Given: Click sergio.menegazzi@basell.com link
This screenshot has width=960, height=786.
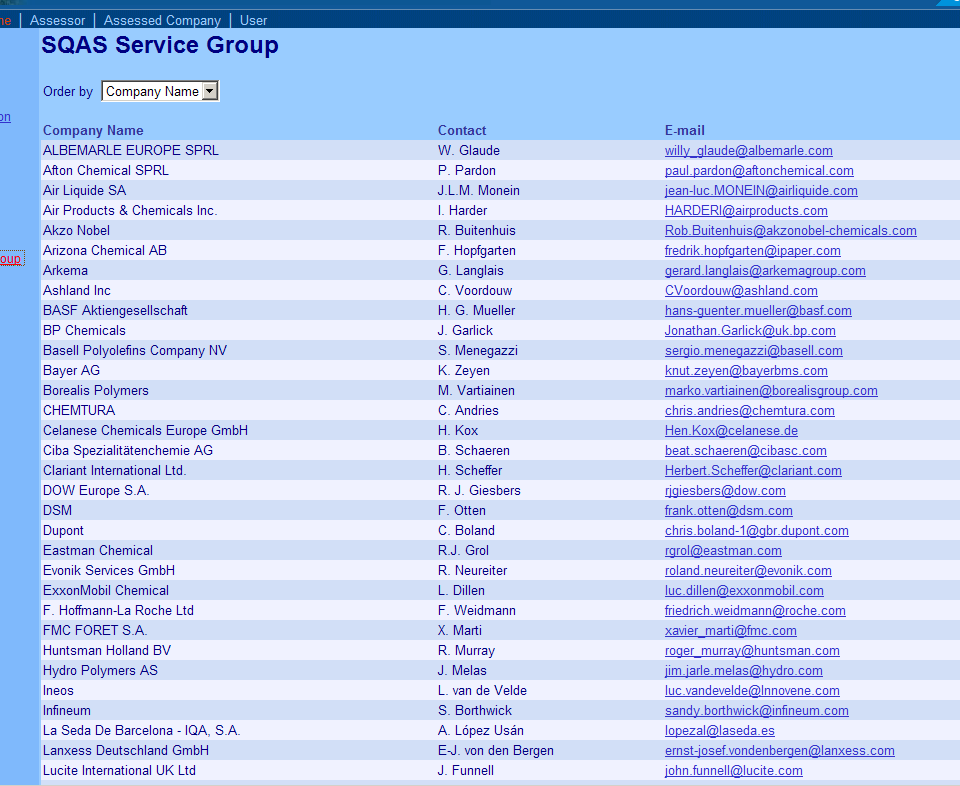Looking at the screenshot, I should [754, 351].
